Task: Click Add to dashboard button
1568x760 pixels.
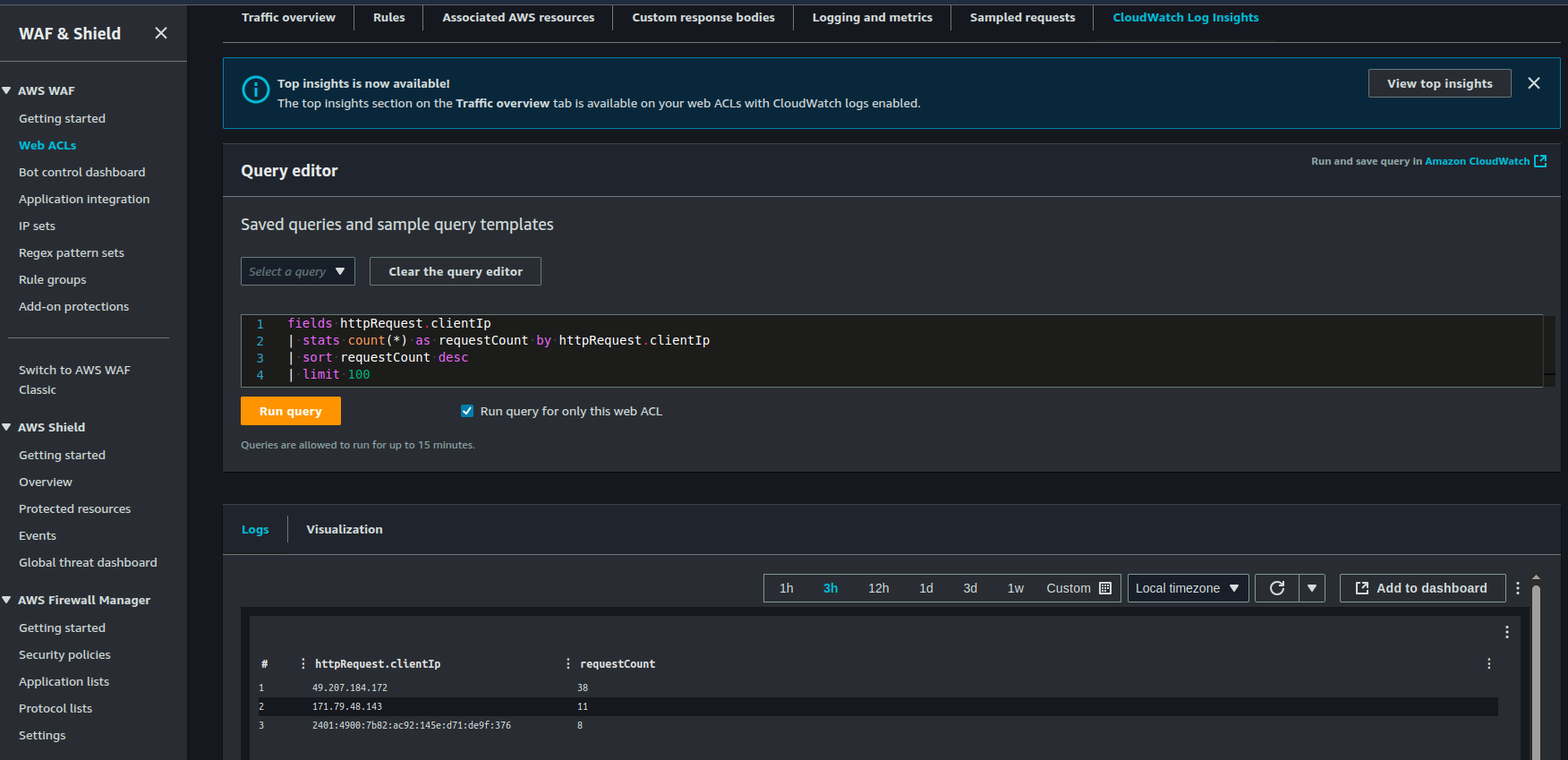Action: (x=1423, y=588)
